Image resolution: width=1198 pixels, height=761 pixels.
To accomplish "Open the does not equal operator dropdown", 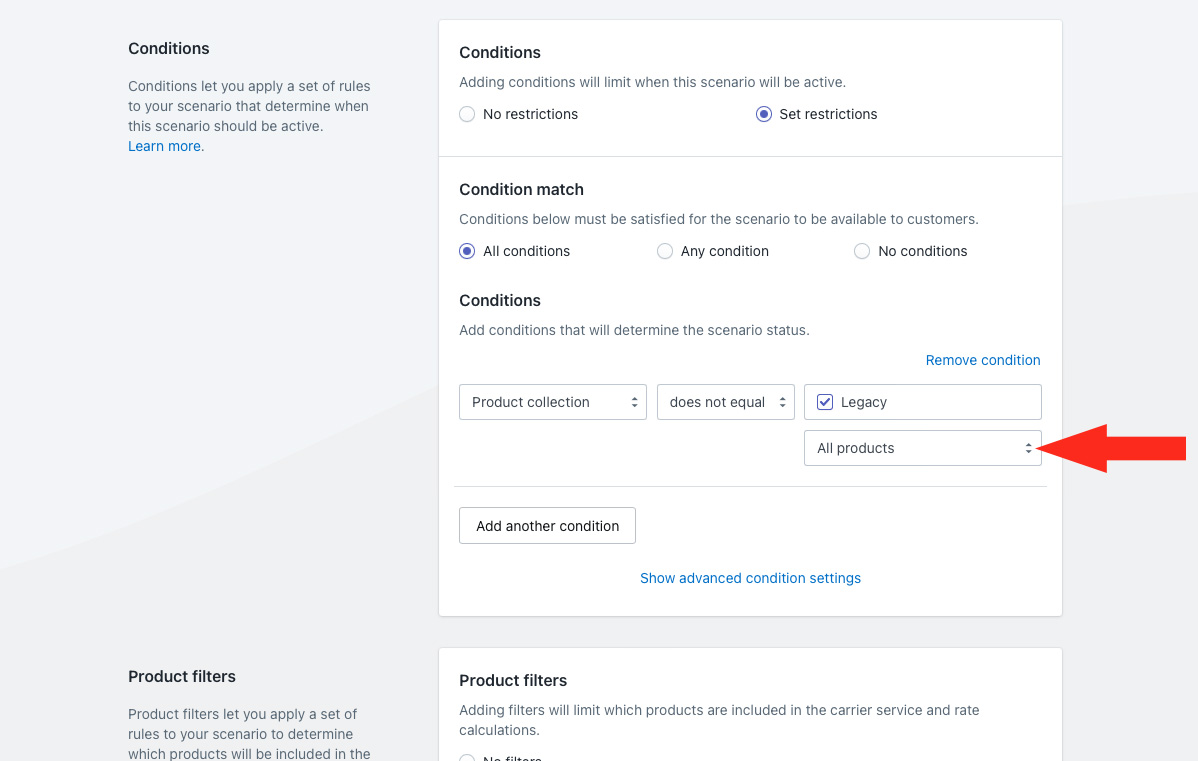I will [725, 402].
